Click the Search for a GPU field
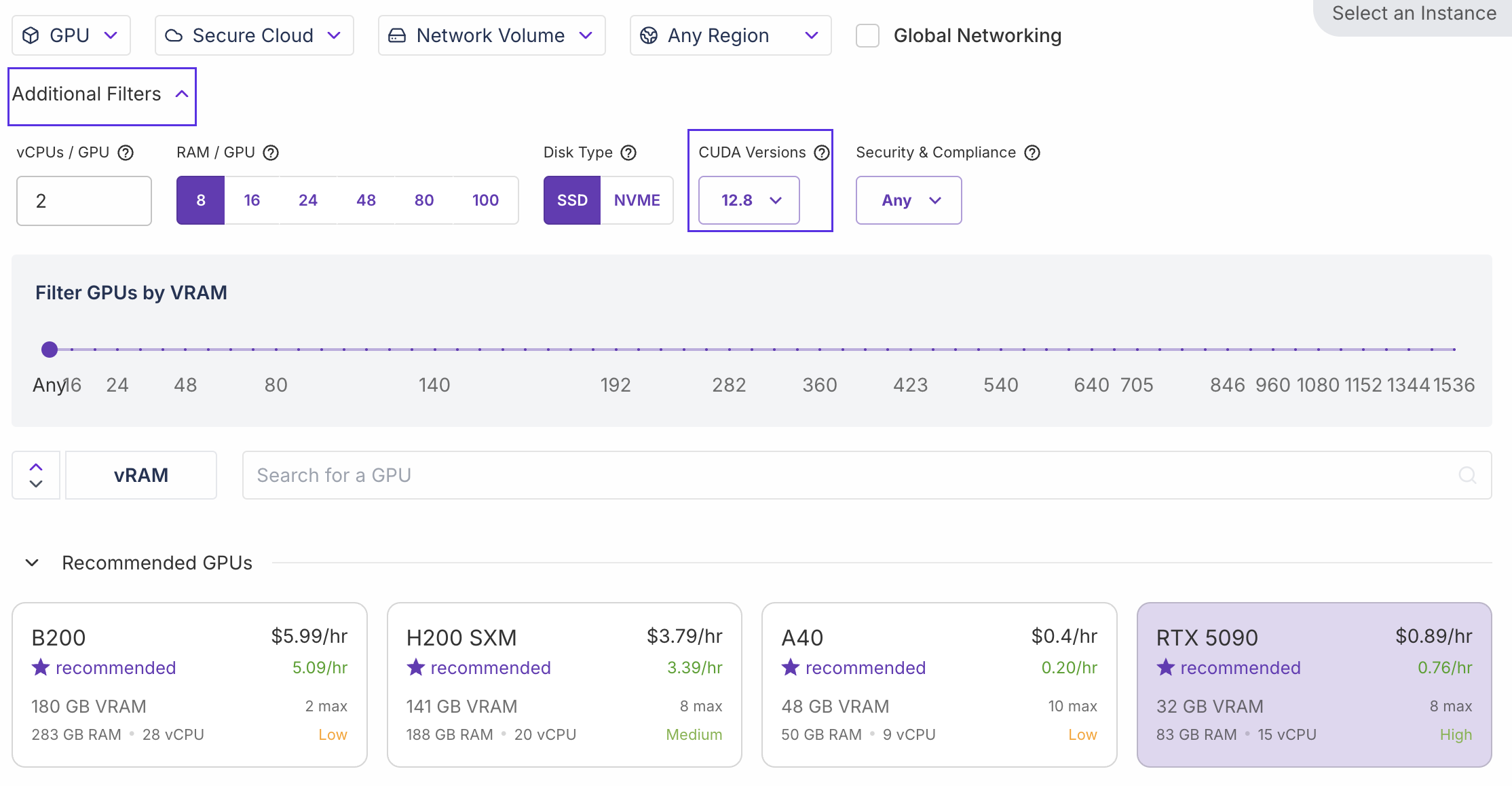 (x=848, y=475)
